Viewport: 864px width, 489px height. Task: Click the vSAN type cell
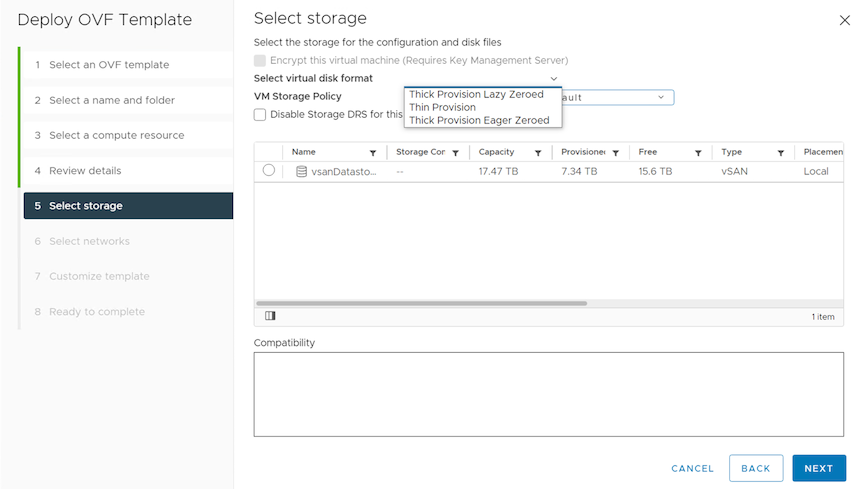point(735,171)
